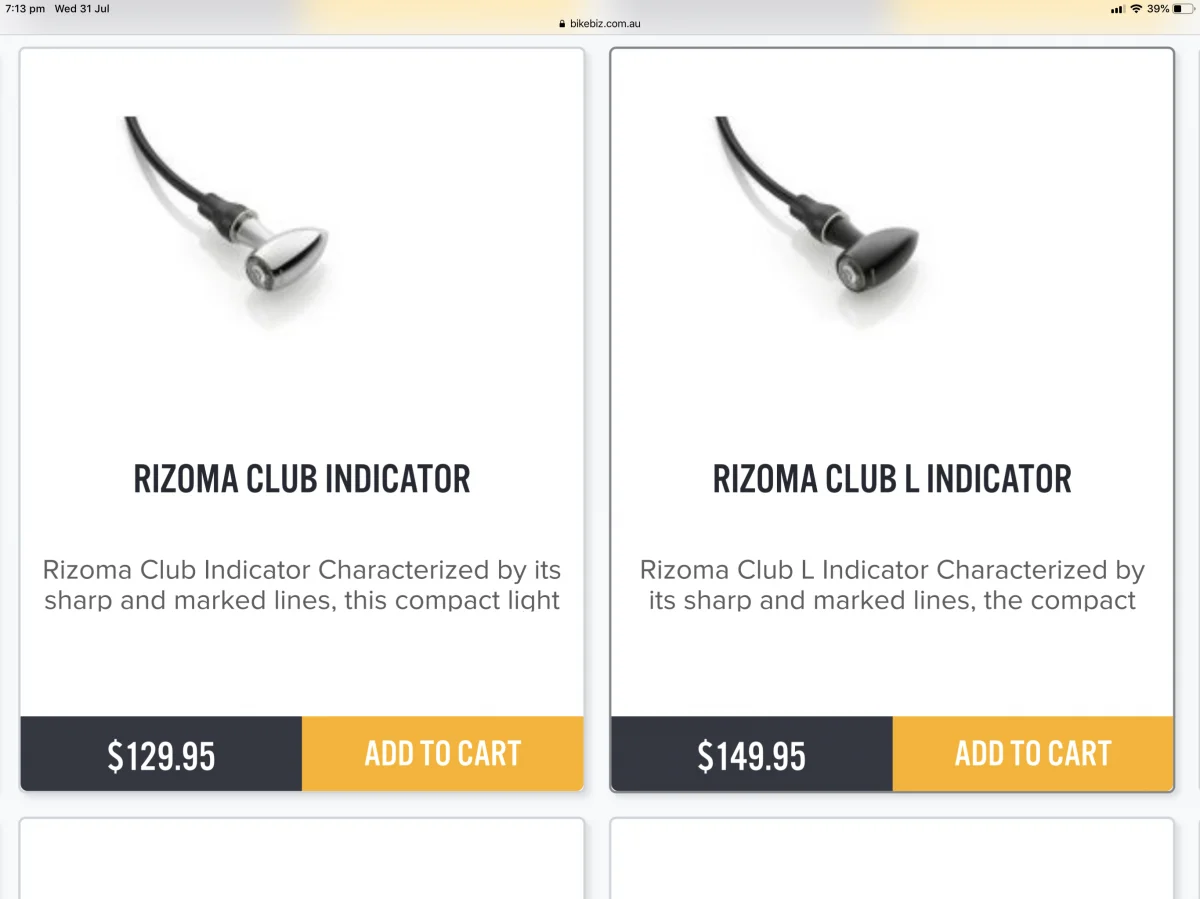Select the partially visible bottom-left product card

tap(302, 859)
